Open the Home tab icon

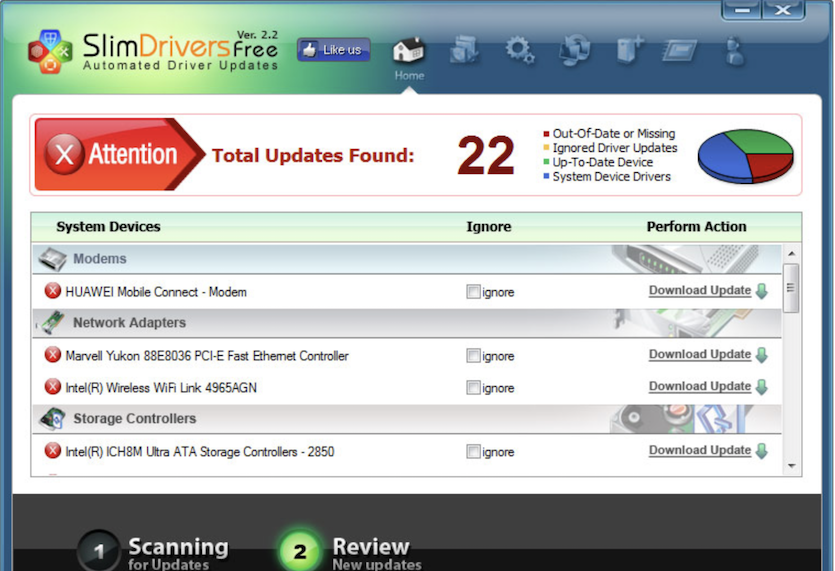click(x=408, y=51)
